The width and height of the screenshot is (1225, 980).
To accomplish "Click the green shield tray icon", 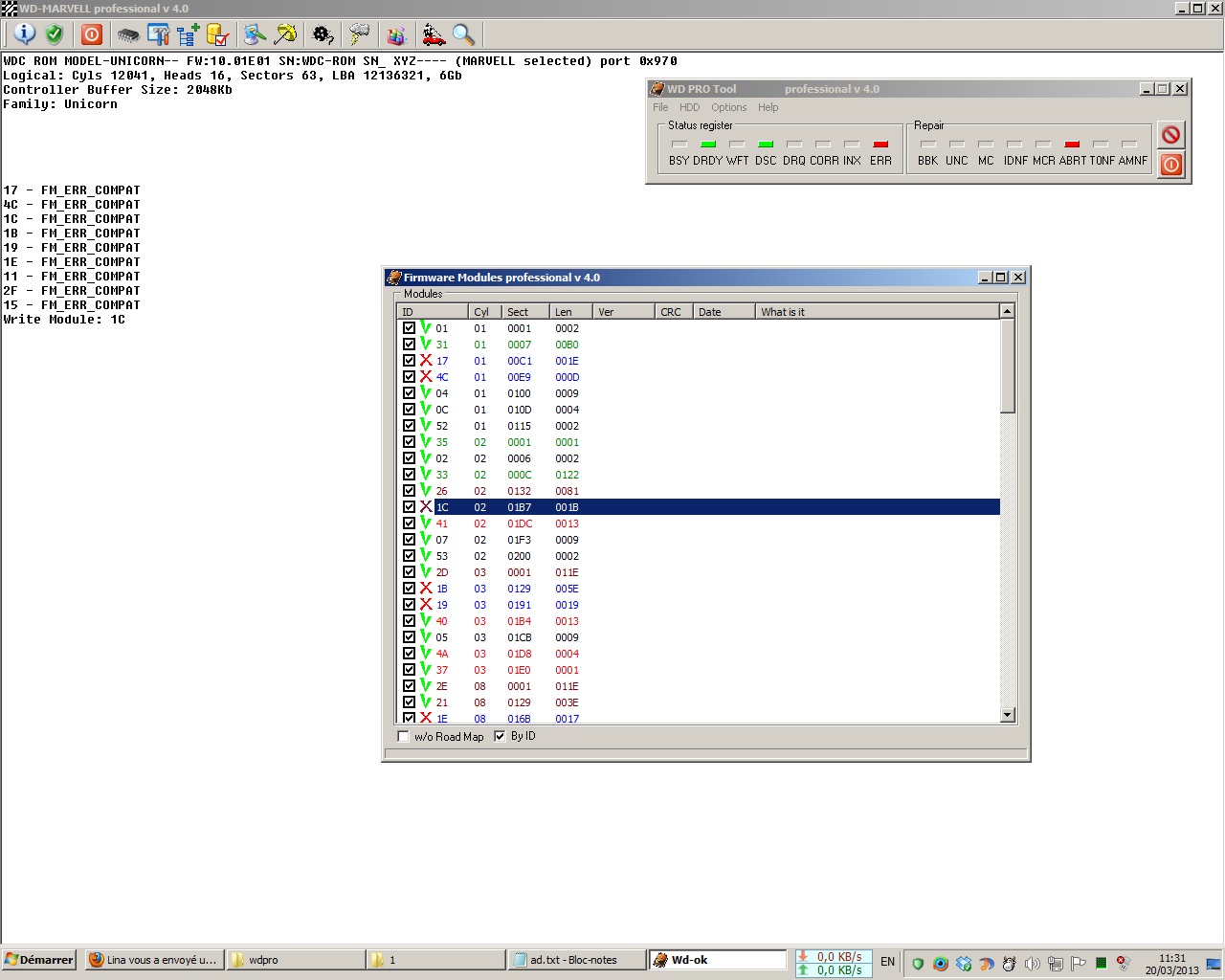I will pos(918,963).
